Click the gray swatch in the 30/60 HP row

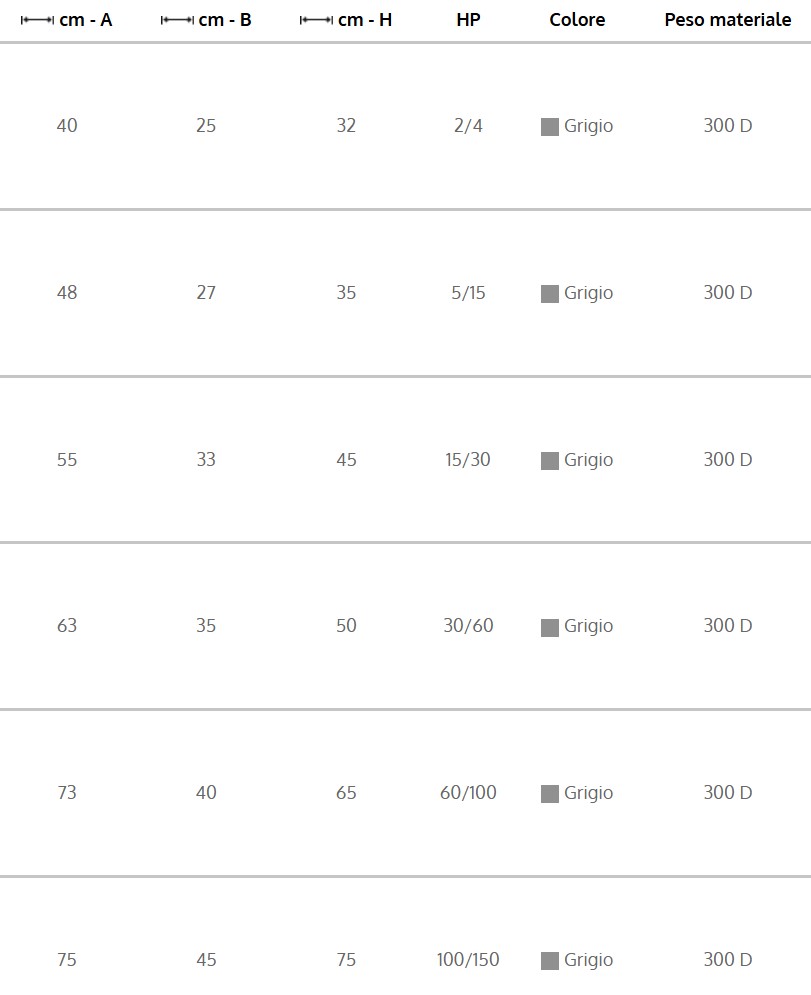[x=550, y=628]
